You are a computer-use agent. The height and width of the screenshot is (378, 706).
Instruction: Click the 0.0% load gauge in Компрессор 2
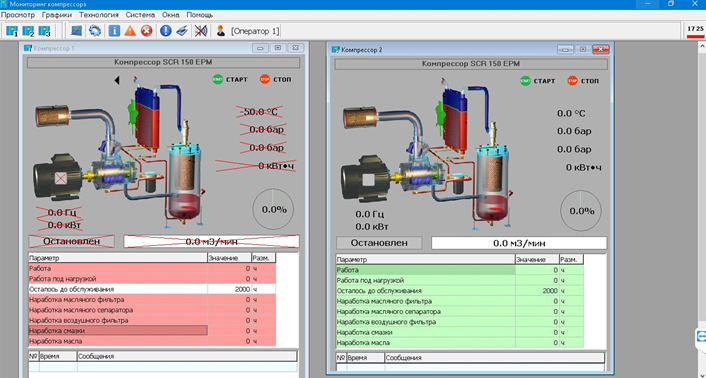(581, 211)
